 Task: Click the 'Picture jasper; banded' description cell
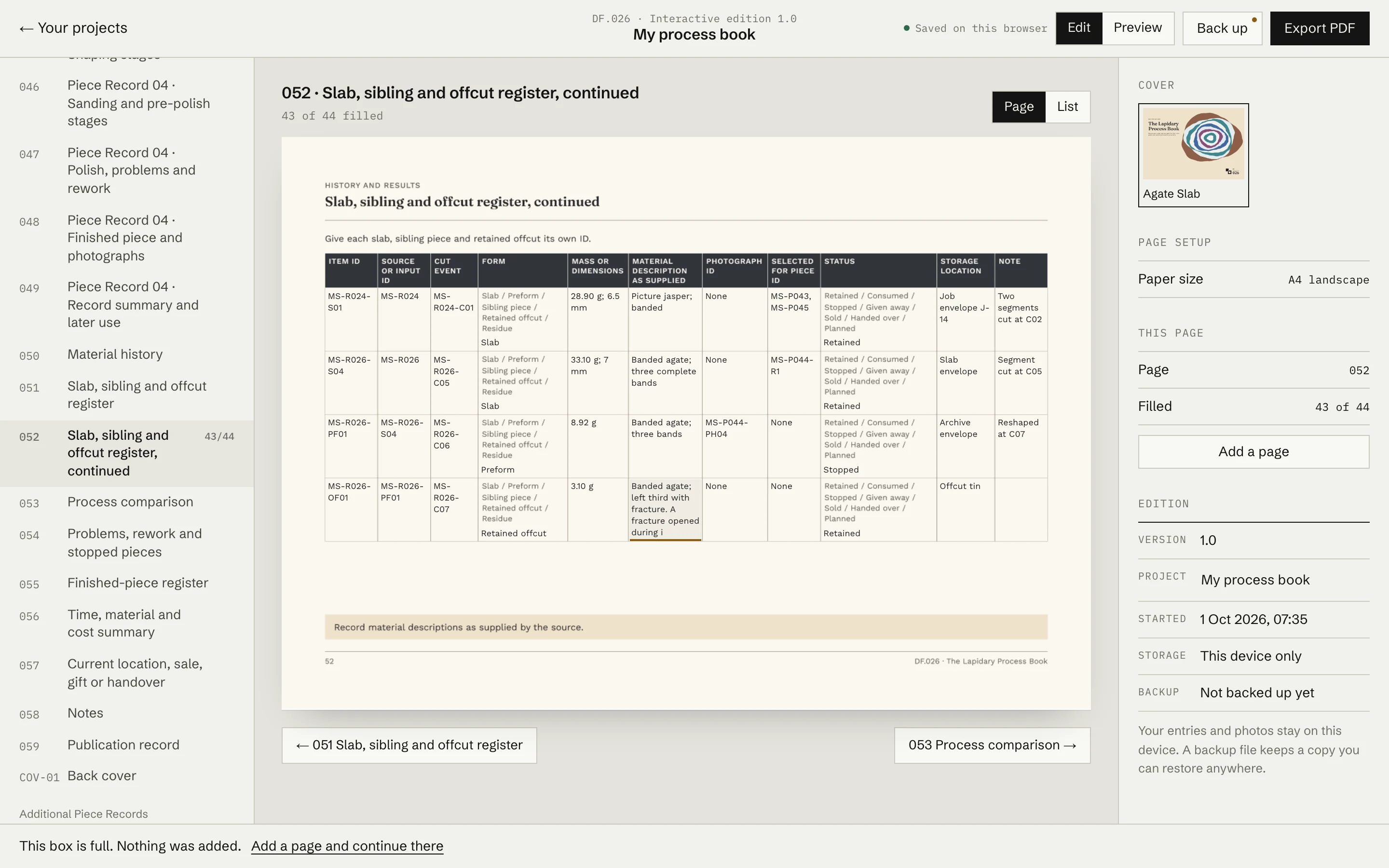pyautogui.click(x=665, y=319)
